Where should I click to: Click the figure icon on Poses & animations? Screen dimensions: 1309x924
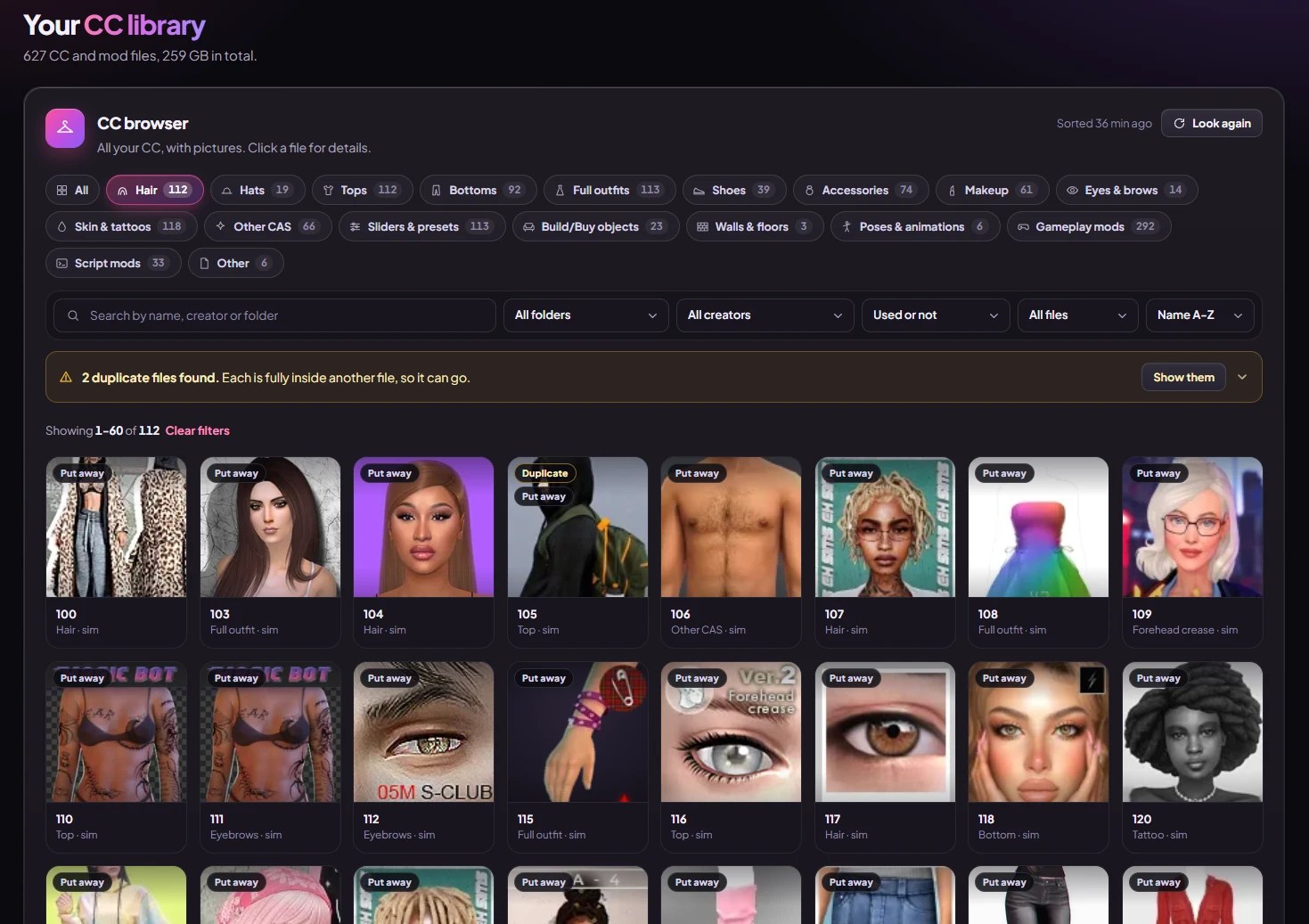pyautogui.click(x=847, y=227)
